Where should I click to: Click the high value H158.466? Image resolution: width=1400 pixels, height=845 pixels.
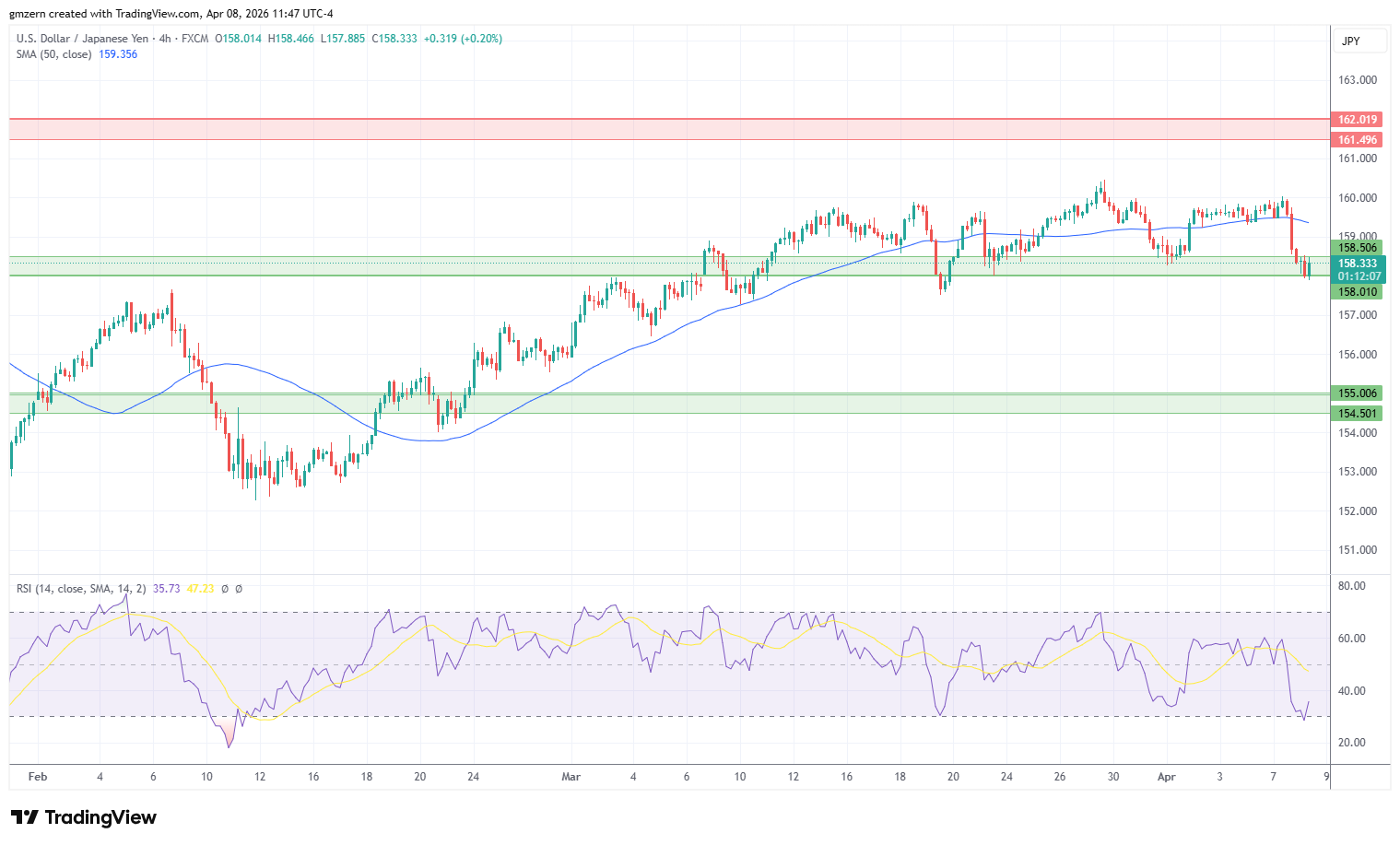[290, 39]
